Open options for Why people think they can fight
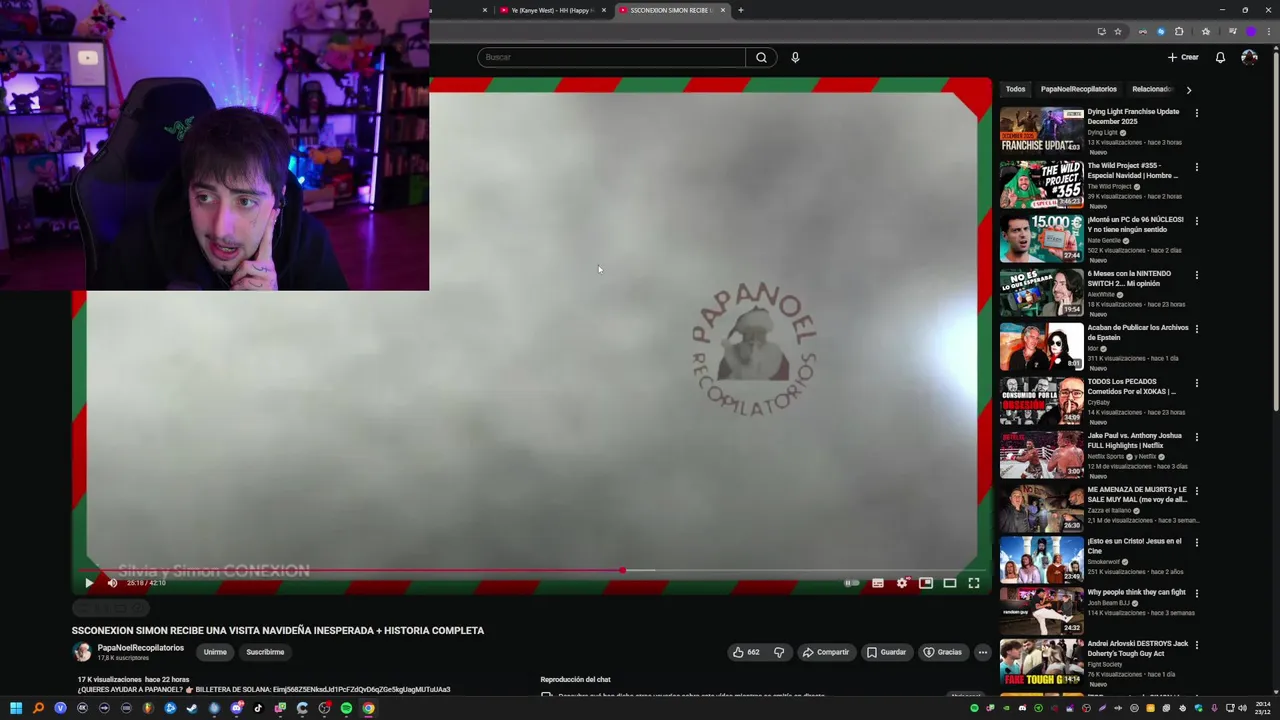Image resolution: width=1280 pixels, height=720 pixels. (x=1196, y=593)
